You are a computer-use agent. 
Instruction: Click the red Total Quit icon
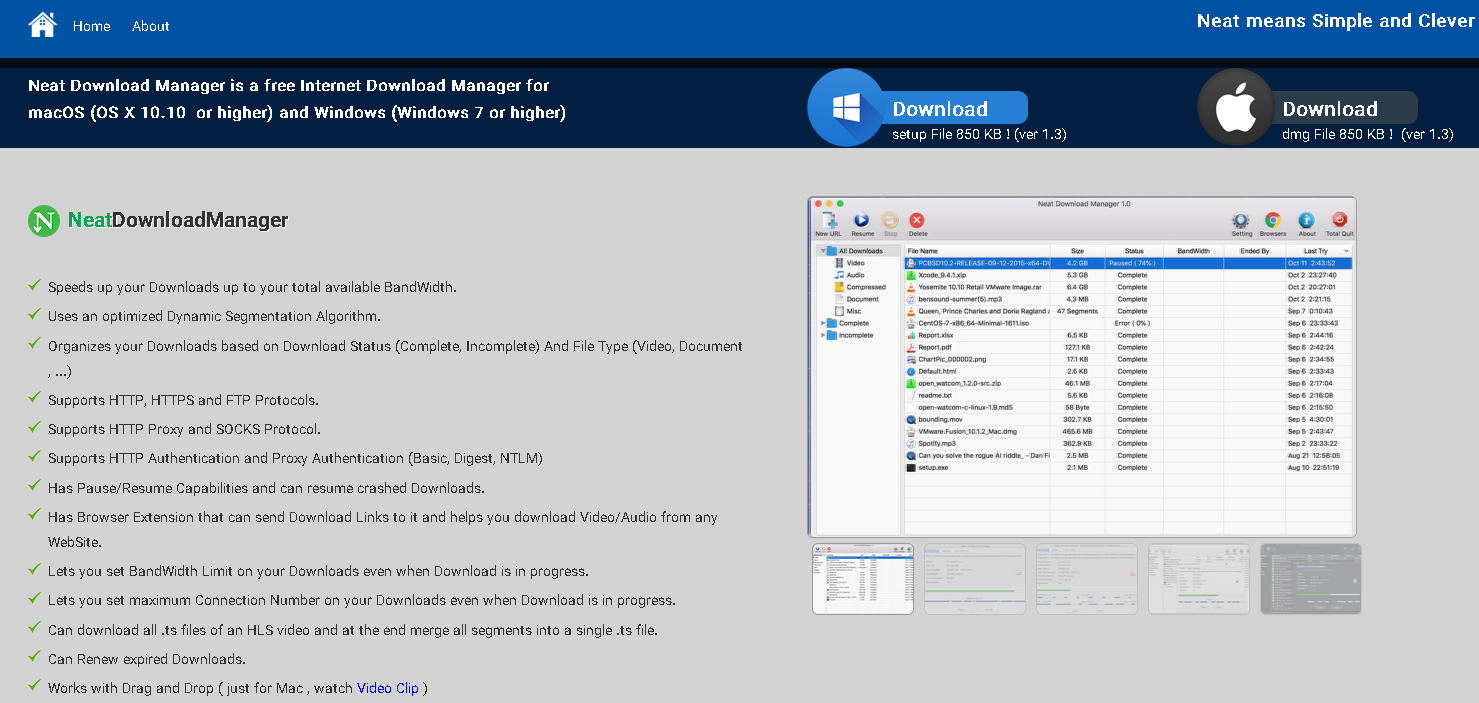tap(1339, 222)
